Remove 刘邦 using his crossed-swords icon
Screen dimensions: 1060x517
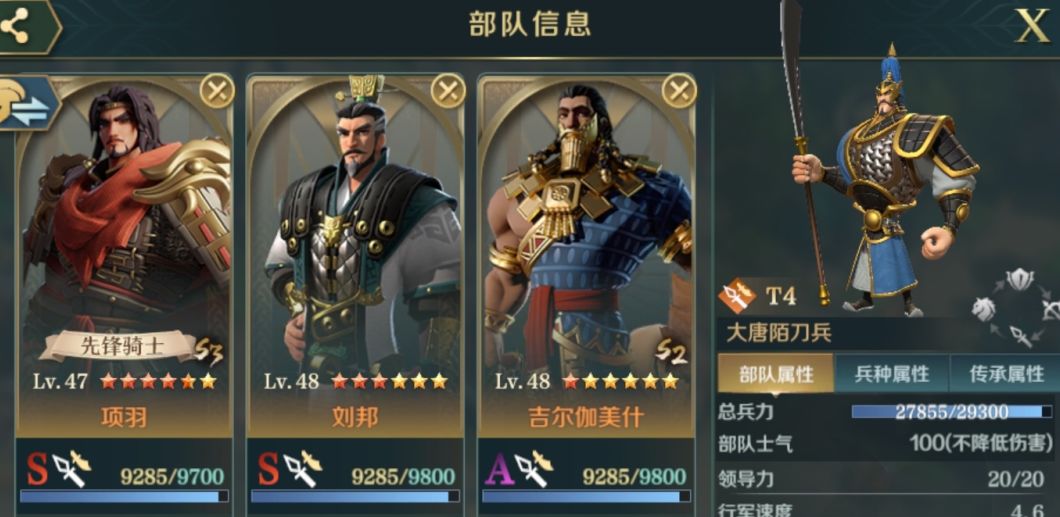(448, 91)
